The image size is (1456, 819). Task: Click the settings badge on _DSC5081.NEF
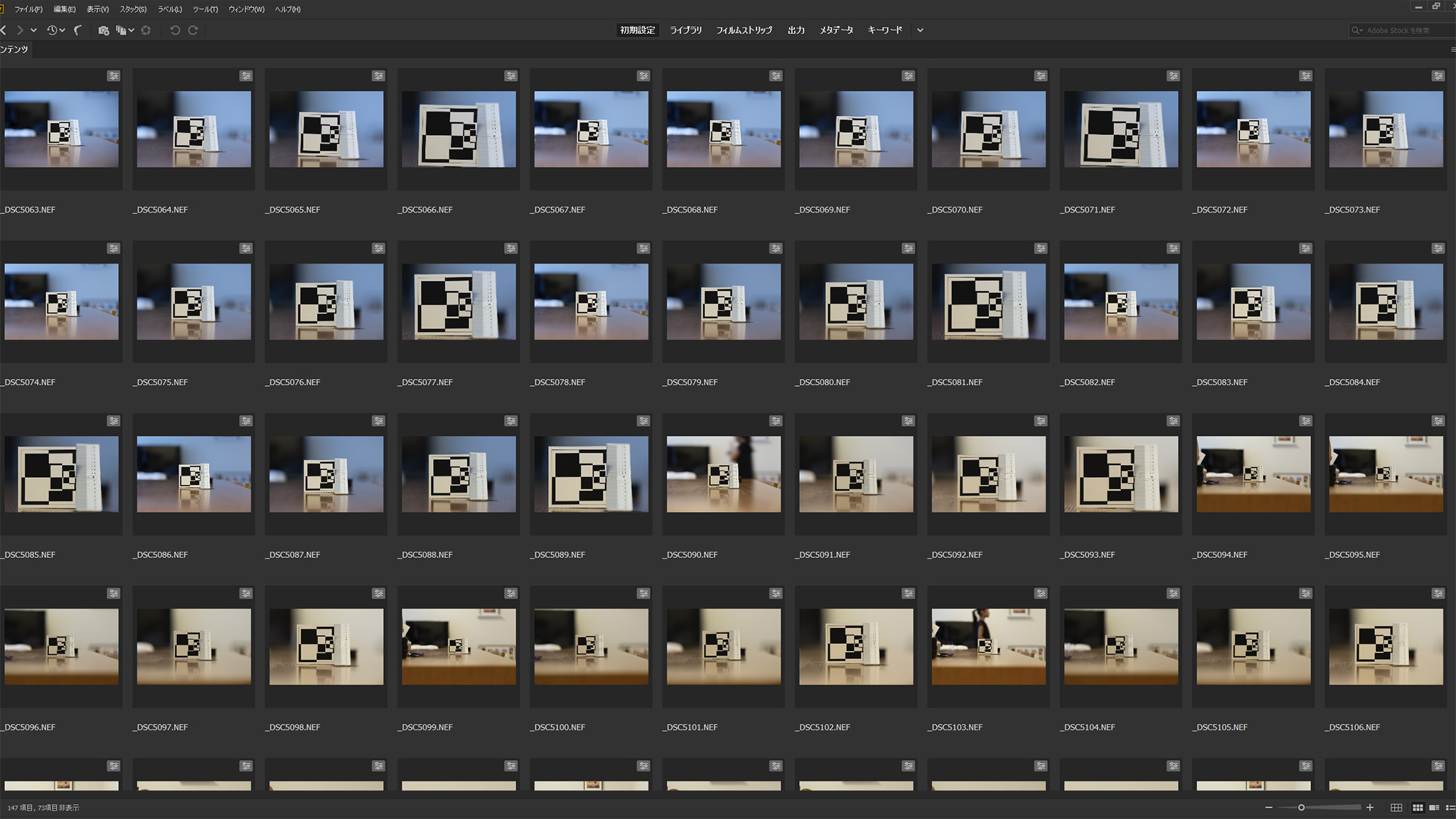(1041, 249)
